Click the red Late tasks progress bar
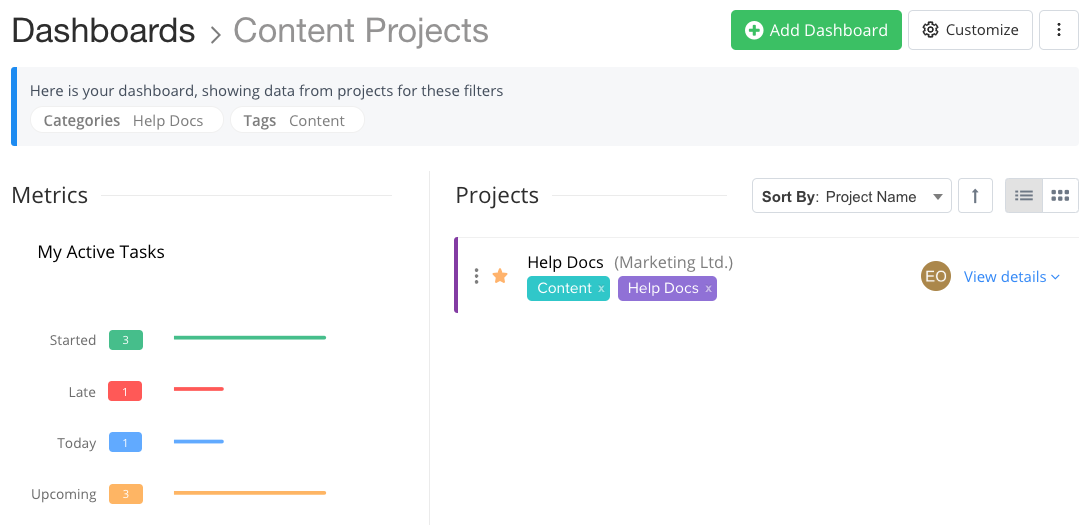The height and width of the screenshot is (525, 1087). click(199, 389)
